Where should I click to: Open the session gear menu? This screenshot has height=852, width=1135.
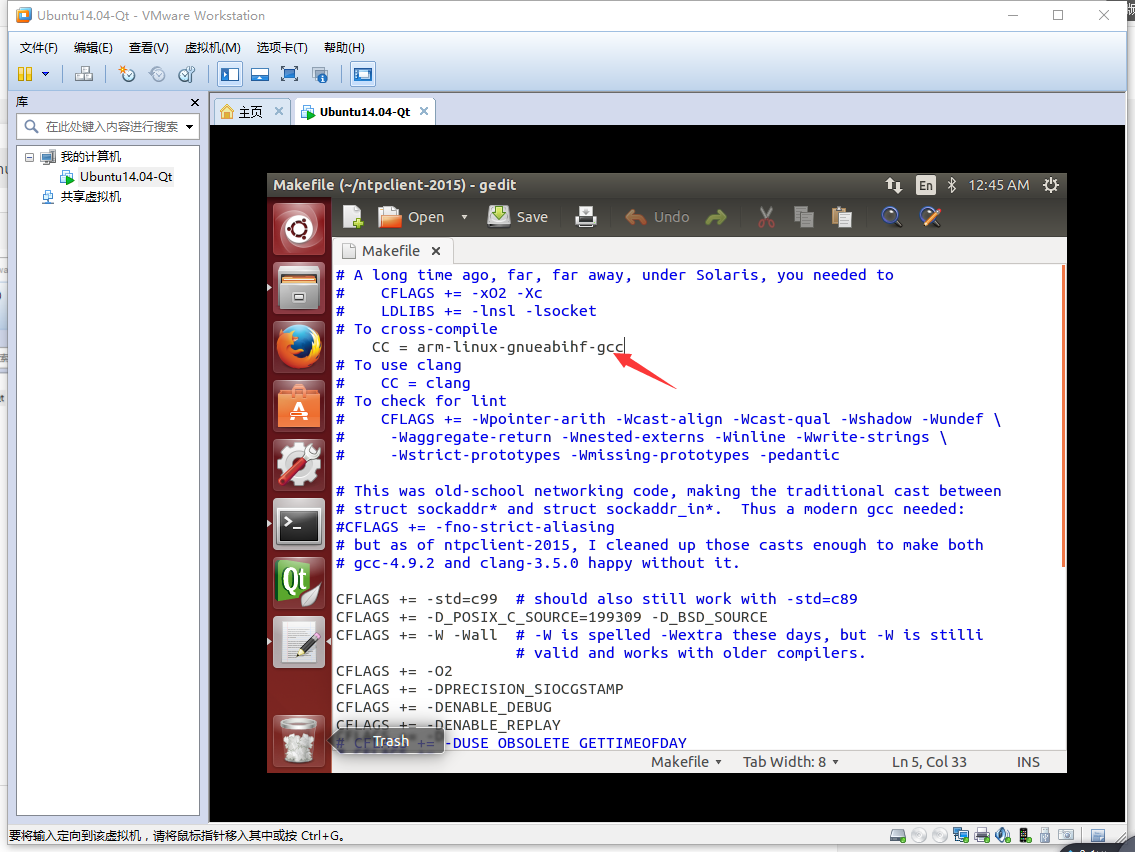1051,185
